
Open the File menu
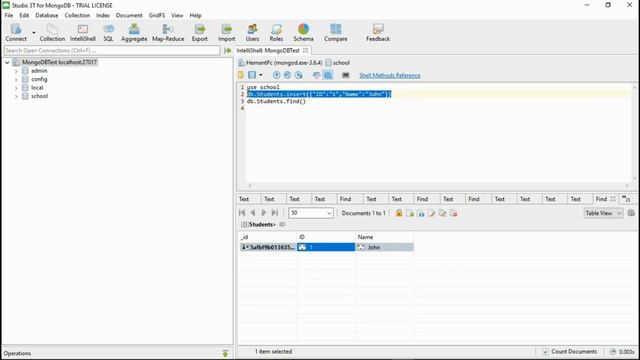click(9, 15)
